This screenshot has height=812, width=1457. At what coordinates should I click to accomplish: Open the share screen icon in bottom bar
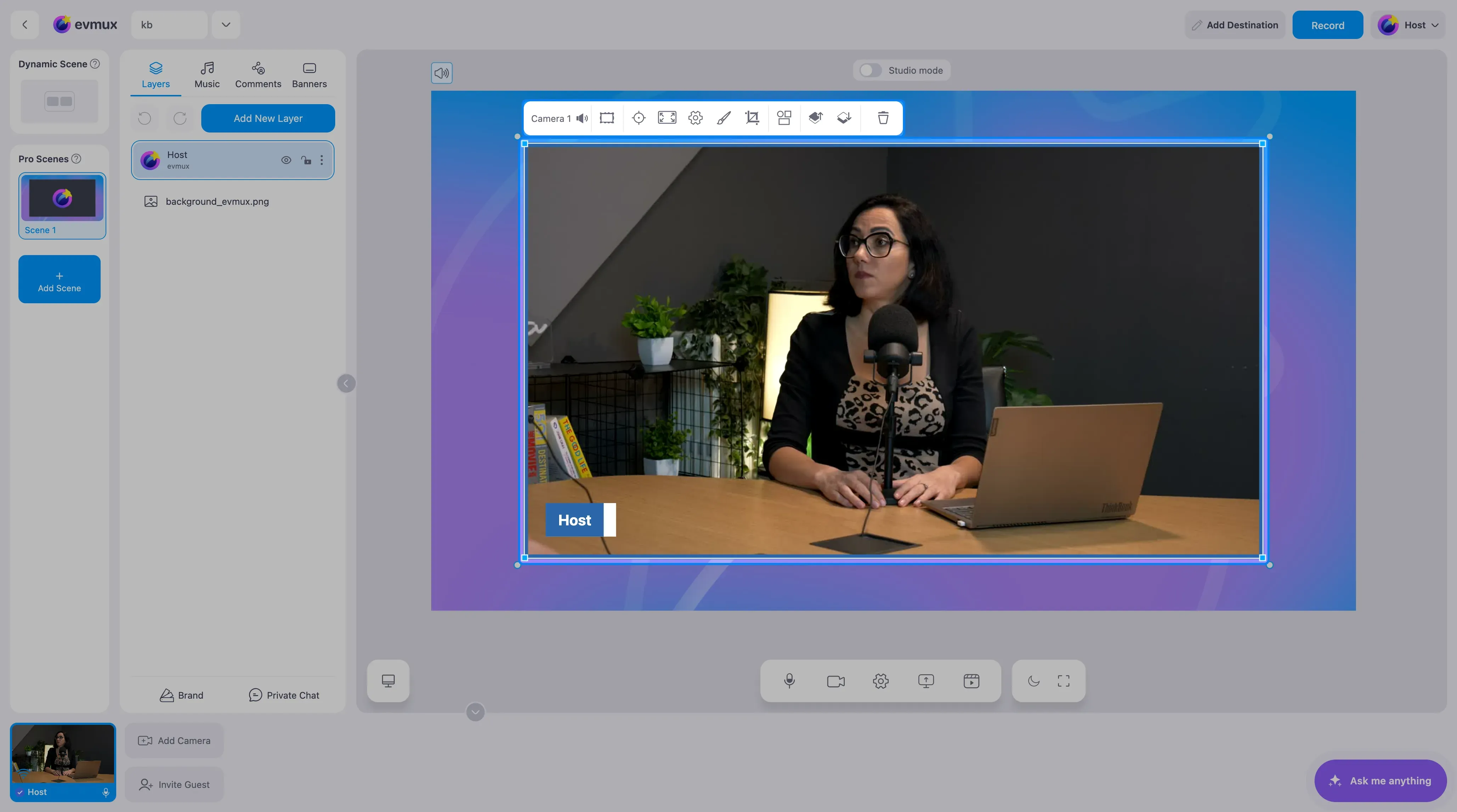click(x=926, y=681)
